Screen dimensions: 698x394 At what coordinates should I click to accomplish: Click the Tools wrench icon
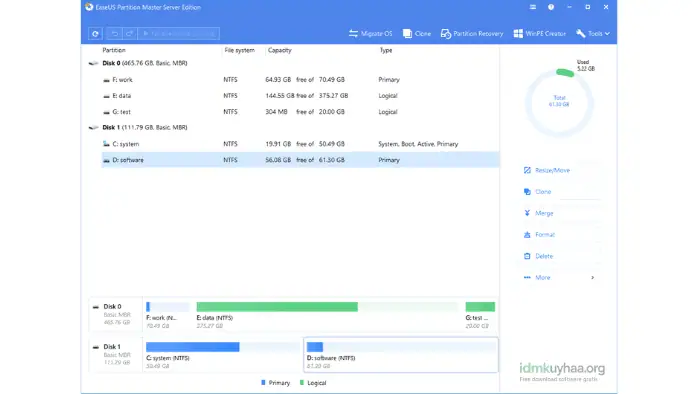point(580,33)
